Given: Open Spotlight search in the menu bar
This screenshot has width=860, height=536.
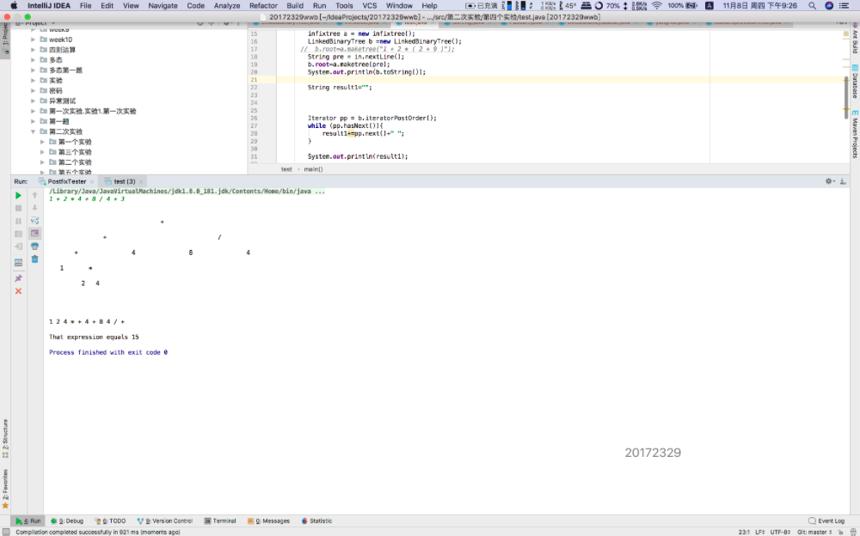Looking at the screenshot, I should coord(812,5).
